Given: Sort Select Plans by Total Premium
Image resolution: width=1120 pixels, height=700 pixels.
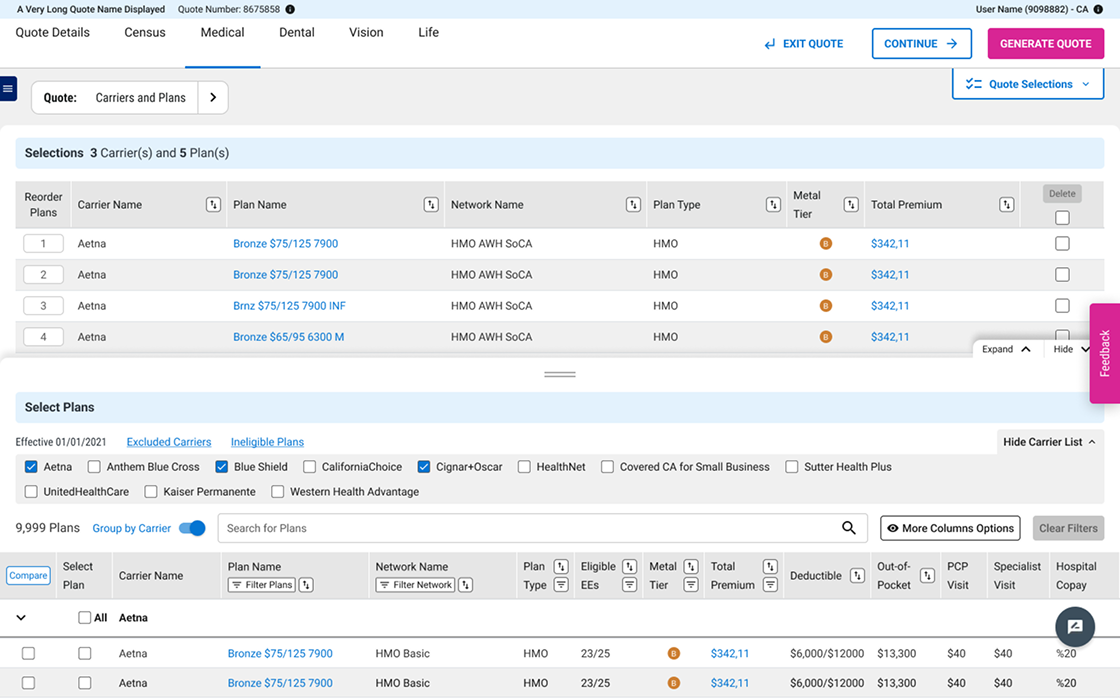Looking at the screenshot, I should 770,566.
